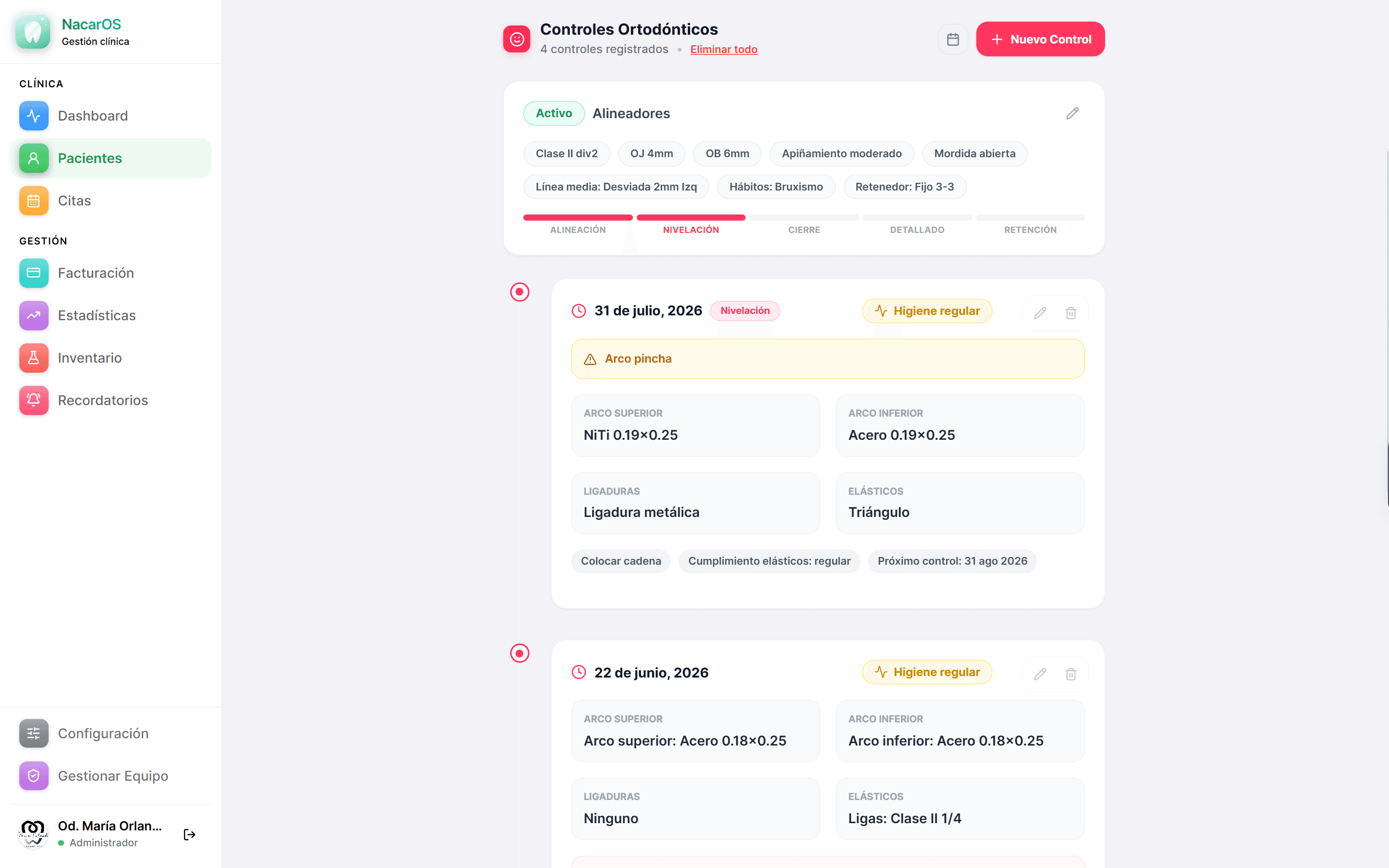
Task: Click the Retenedor: Fijo 3-3 chip
Action: (x=905, y=187)
